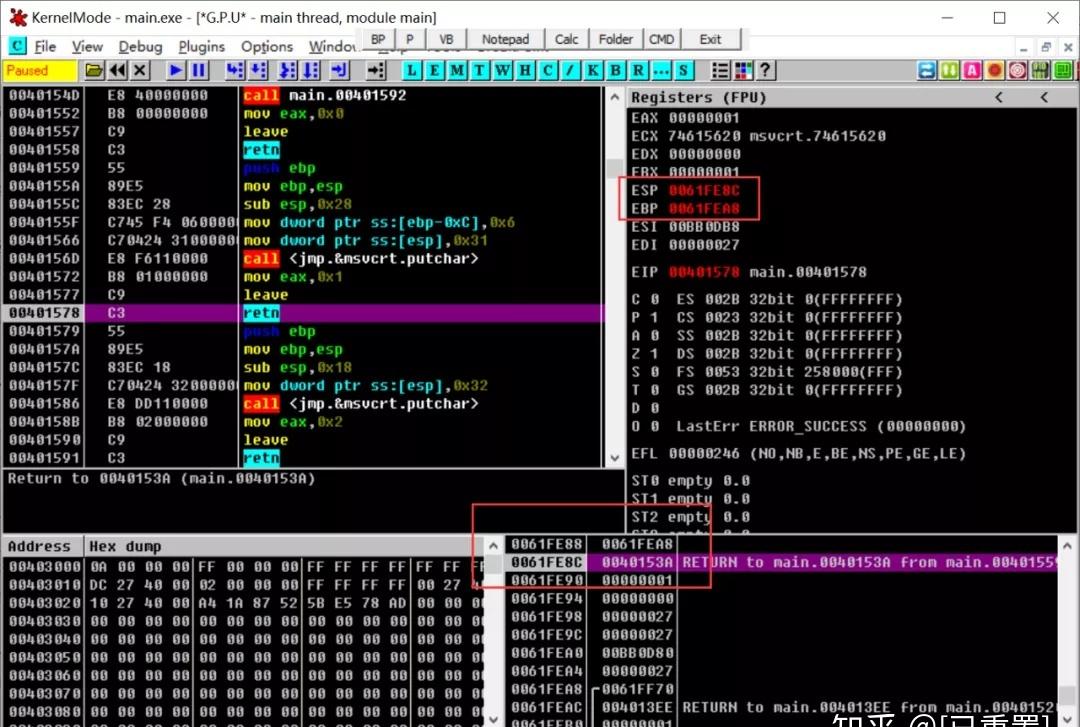Click the question mark help icon
The width and height of the screenshot is (1080, 727).
click(766, 70)
